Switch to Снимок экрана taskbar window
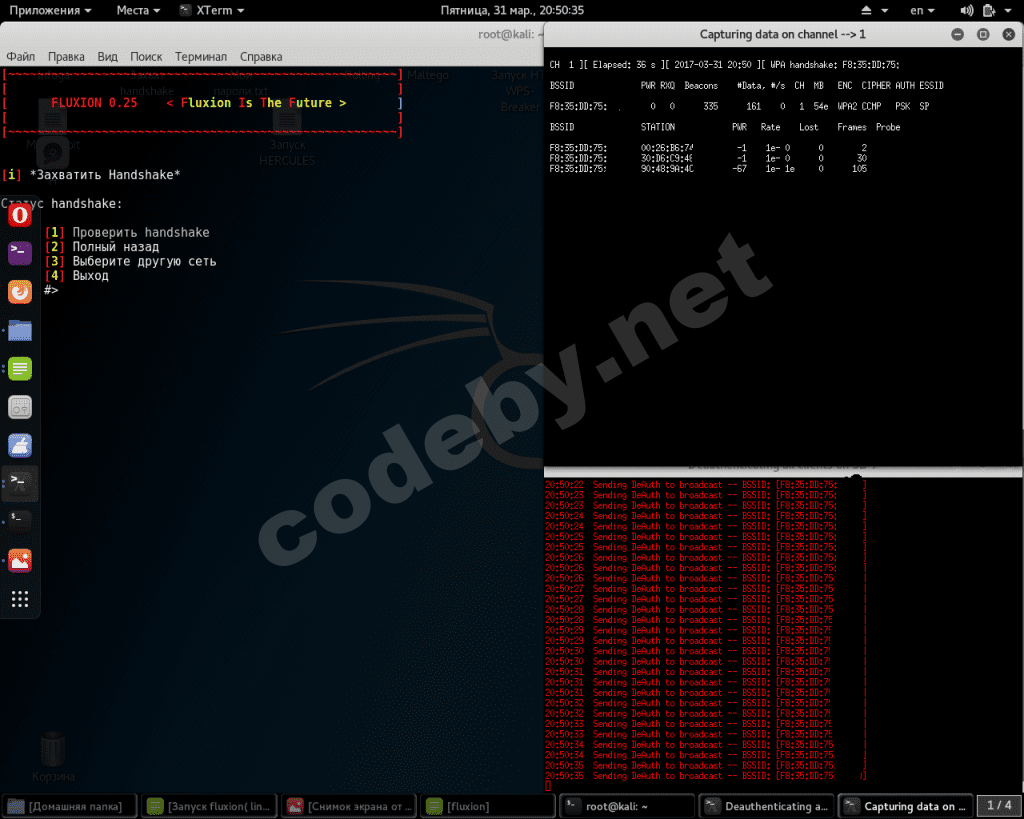 (349, 807)
